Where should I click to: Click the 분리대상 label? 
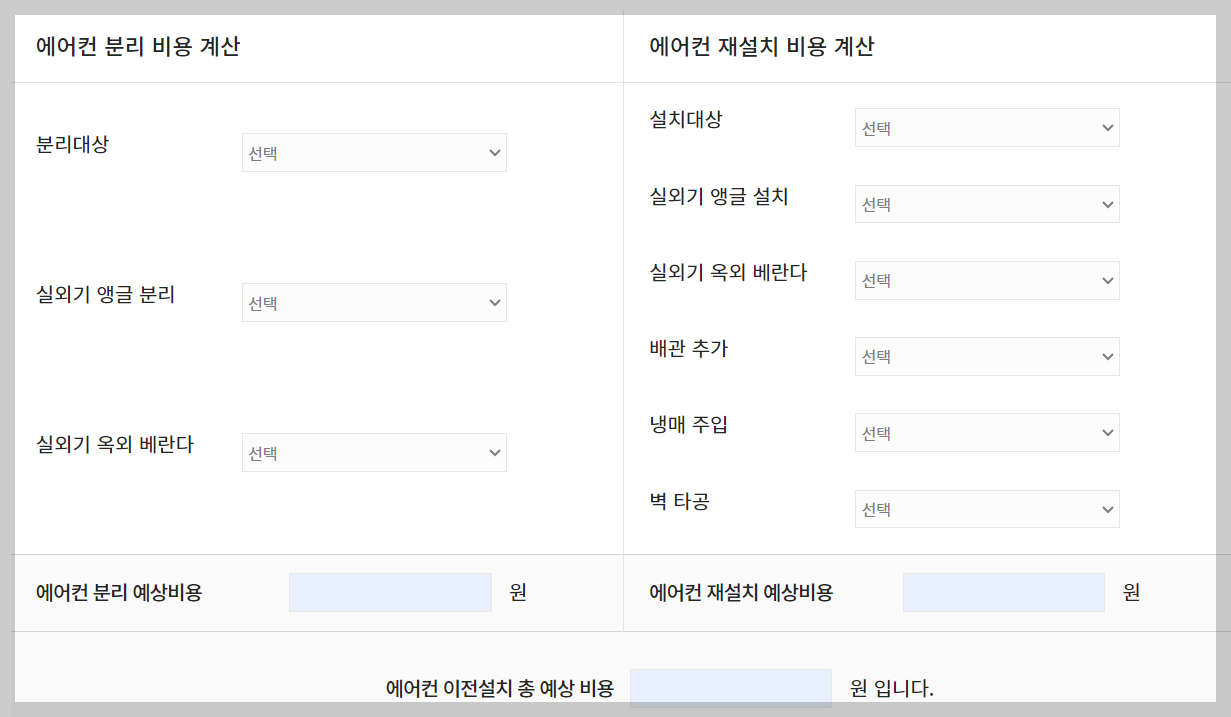click(66, 152)
